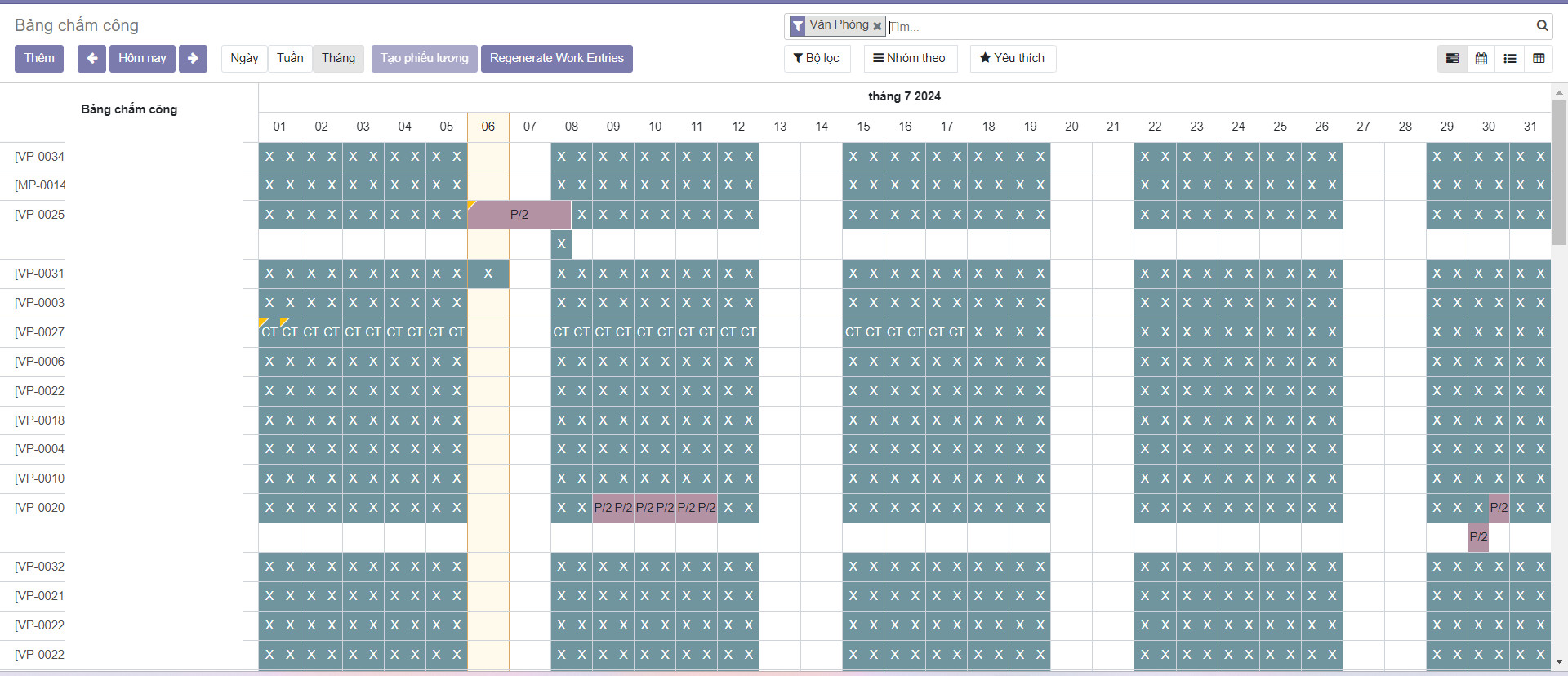
Task: Select the Tuần scale option
Action: [290, 58]
